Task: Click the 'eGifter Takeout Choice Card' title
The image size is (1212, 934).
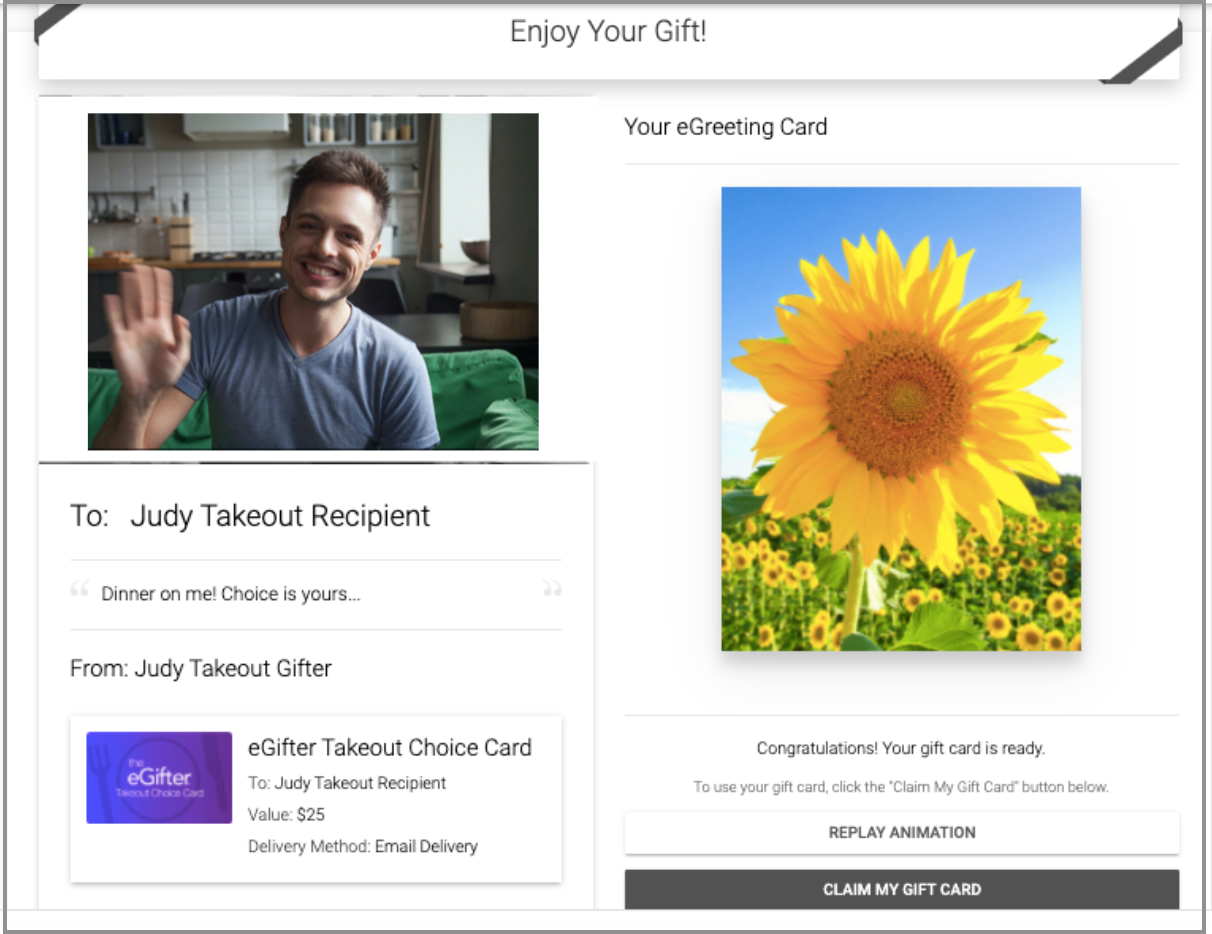Action: (x=390, y=747)
